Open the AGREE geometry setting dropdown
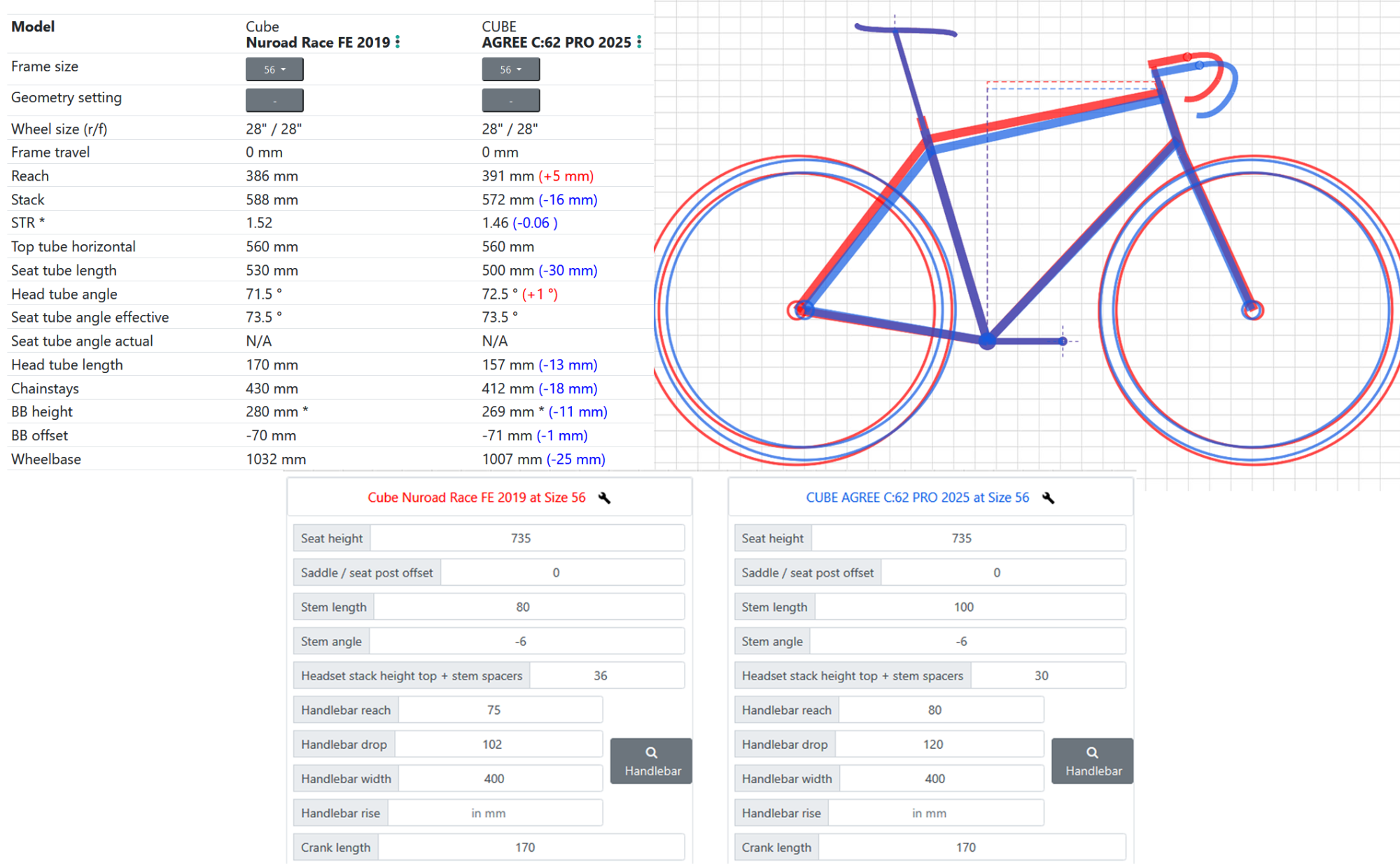Image resolution: width=1400 pixels, height=865 pixels. click(510, 101)
